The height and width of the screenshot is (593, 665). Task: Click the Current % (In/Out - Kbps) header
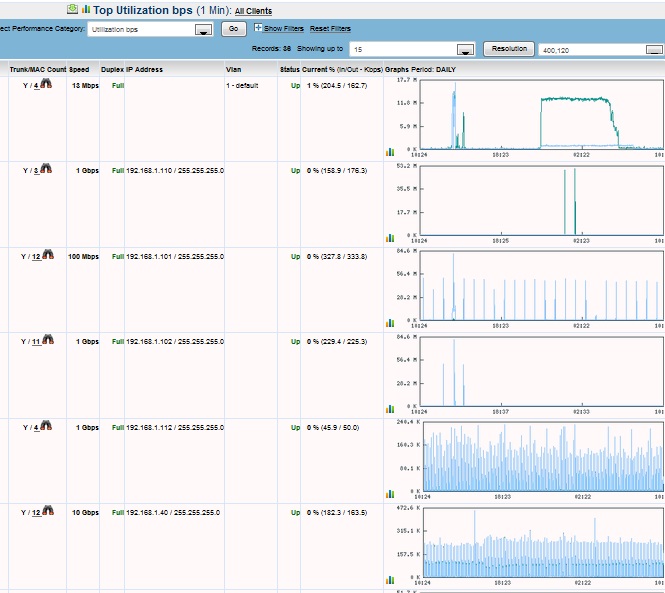[343, 69]
